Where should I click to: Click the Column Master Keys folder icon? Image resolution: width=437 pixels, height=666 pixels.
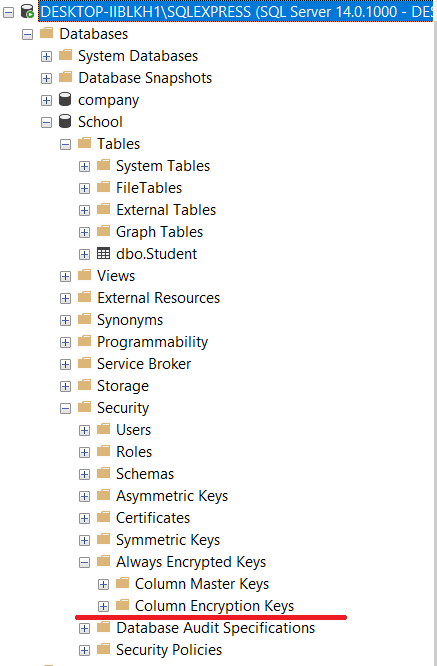[122, 583]
